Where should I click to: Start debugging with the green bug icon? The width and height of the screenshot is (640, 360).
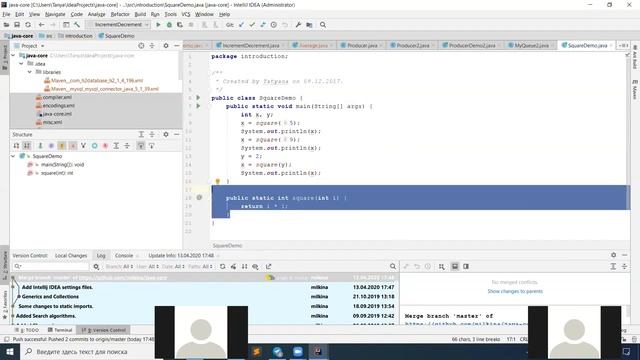pos(169,25)
